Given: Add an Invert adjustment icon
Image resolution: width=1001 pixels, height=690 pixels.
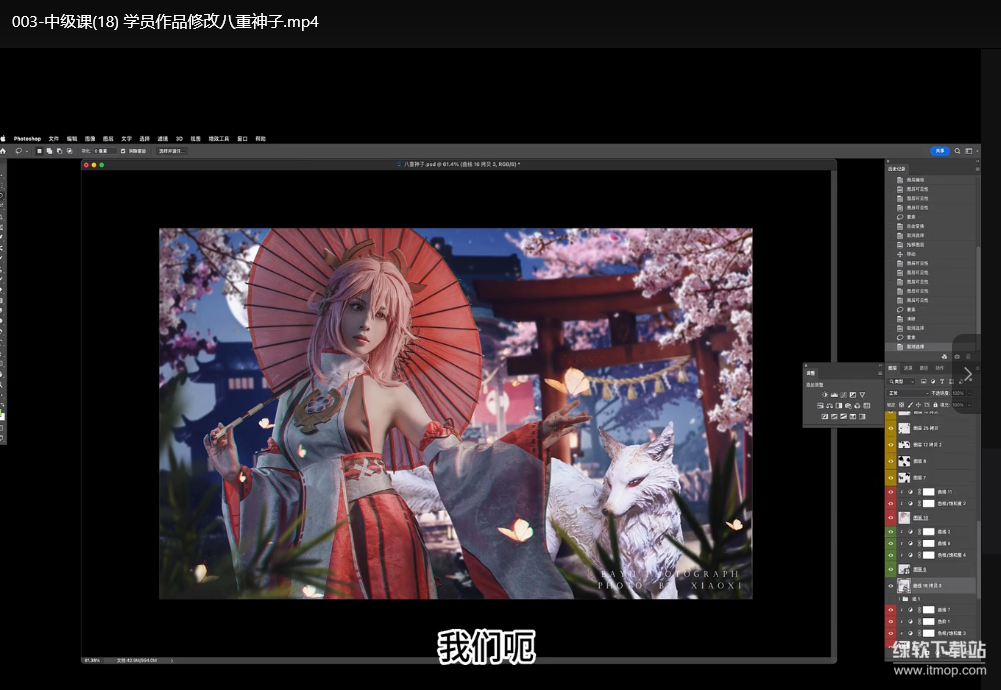Looking at the screenshot, I should coord(825,416).
